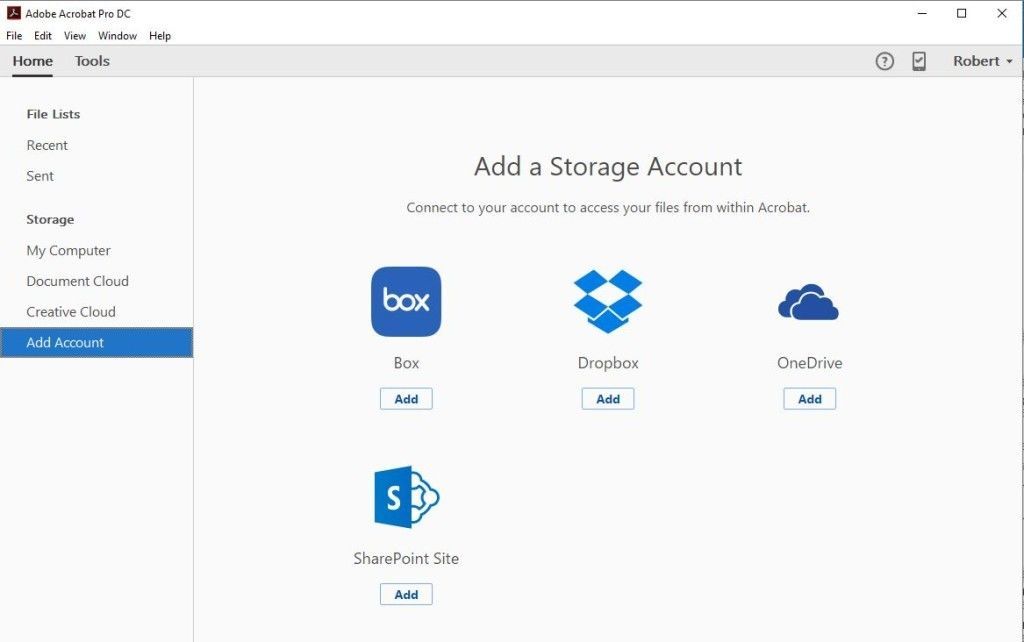Click the SharePoint Site logo icon
The height and width of the screenshot is (642, 1024).
click(x=406, y=496)
